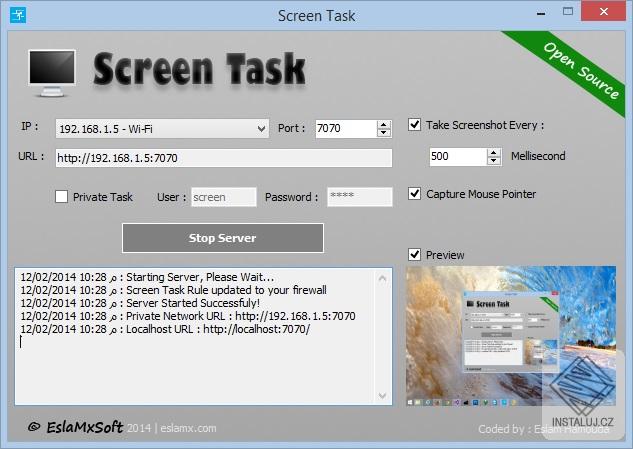
Task: Click the log line 'Starting Server, Please Wait...'
Action: click(x=147, y=277)
